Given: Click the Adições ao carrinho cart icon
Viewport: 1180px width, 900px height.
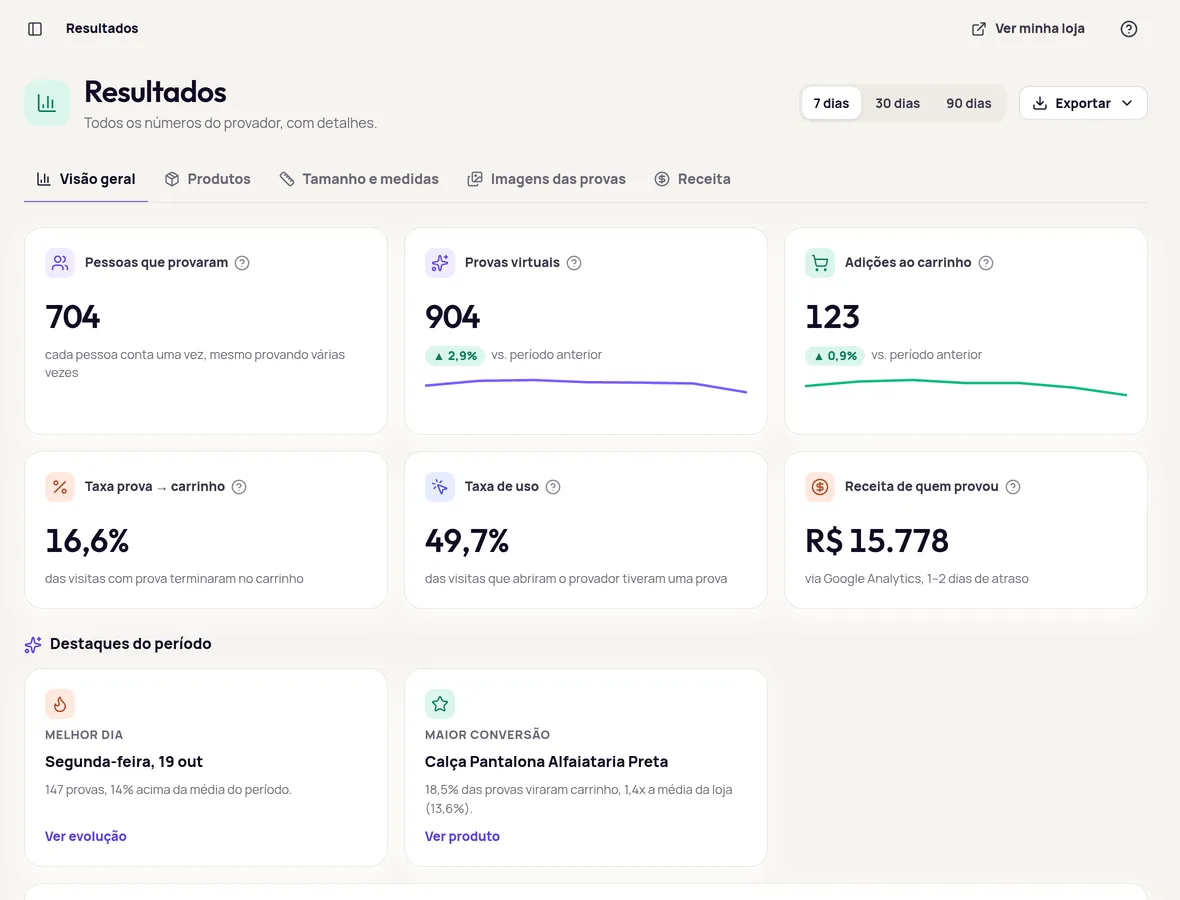Looking at the screenshot, I should pos(820,263).
